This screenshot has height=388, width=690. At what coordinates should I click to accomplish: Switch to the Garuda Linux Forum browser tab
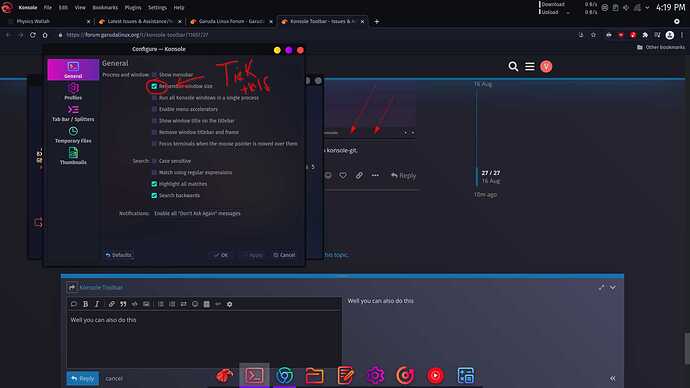(231, 21)
